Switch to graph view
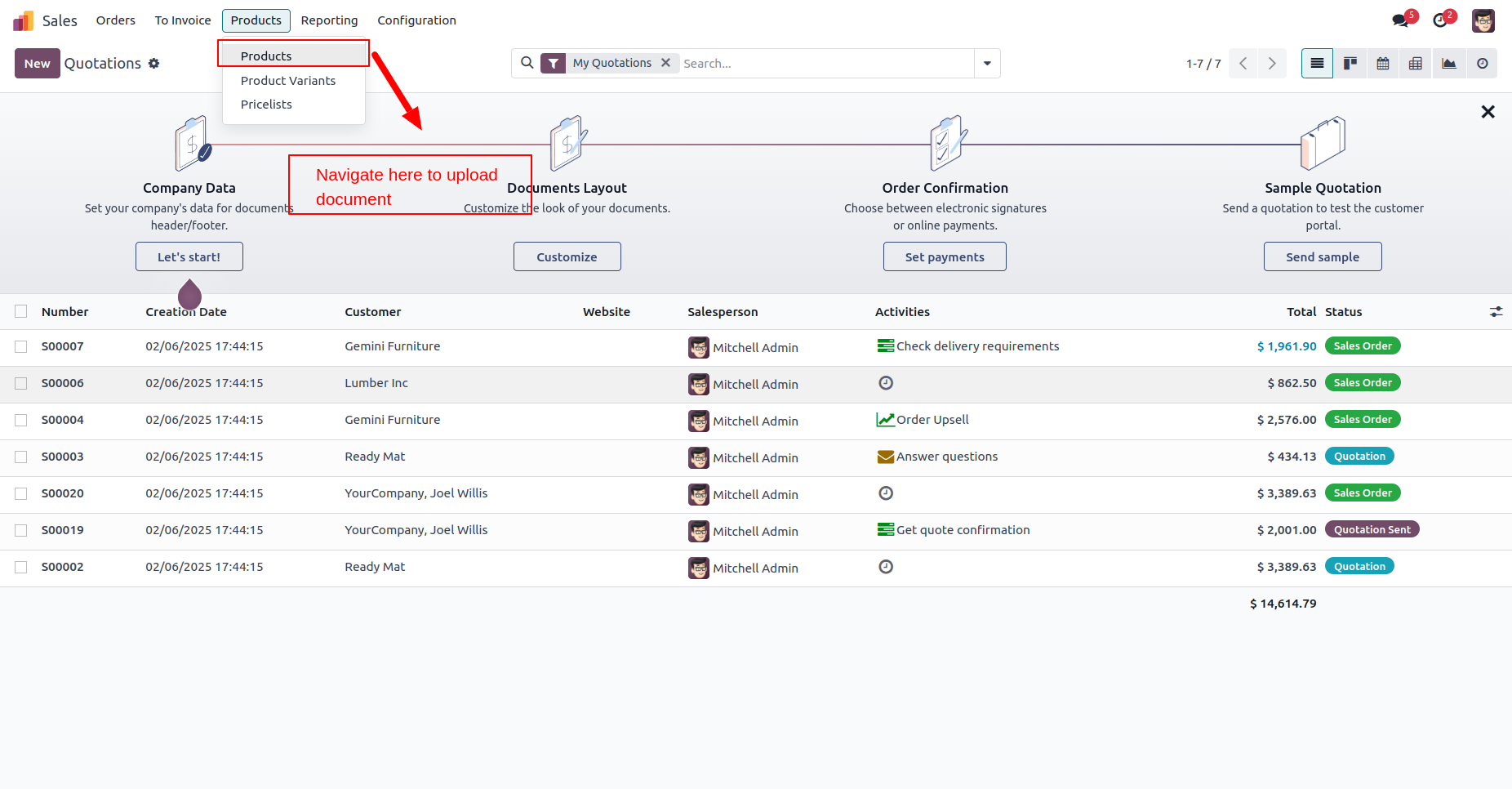 tap(1449, 64)
